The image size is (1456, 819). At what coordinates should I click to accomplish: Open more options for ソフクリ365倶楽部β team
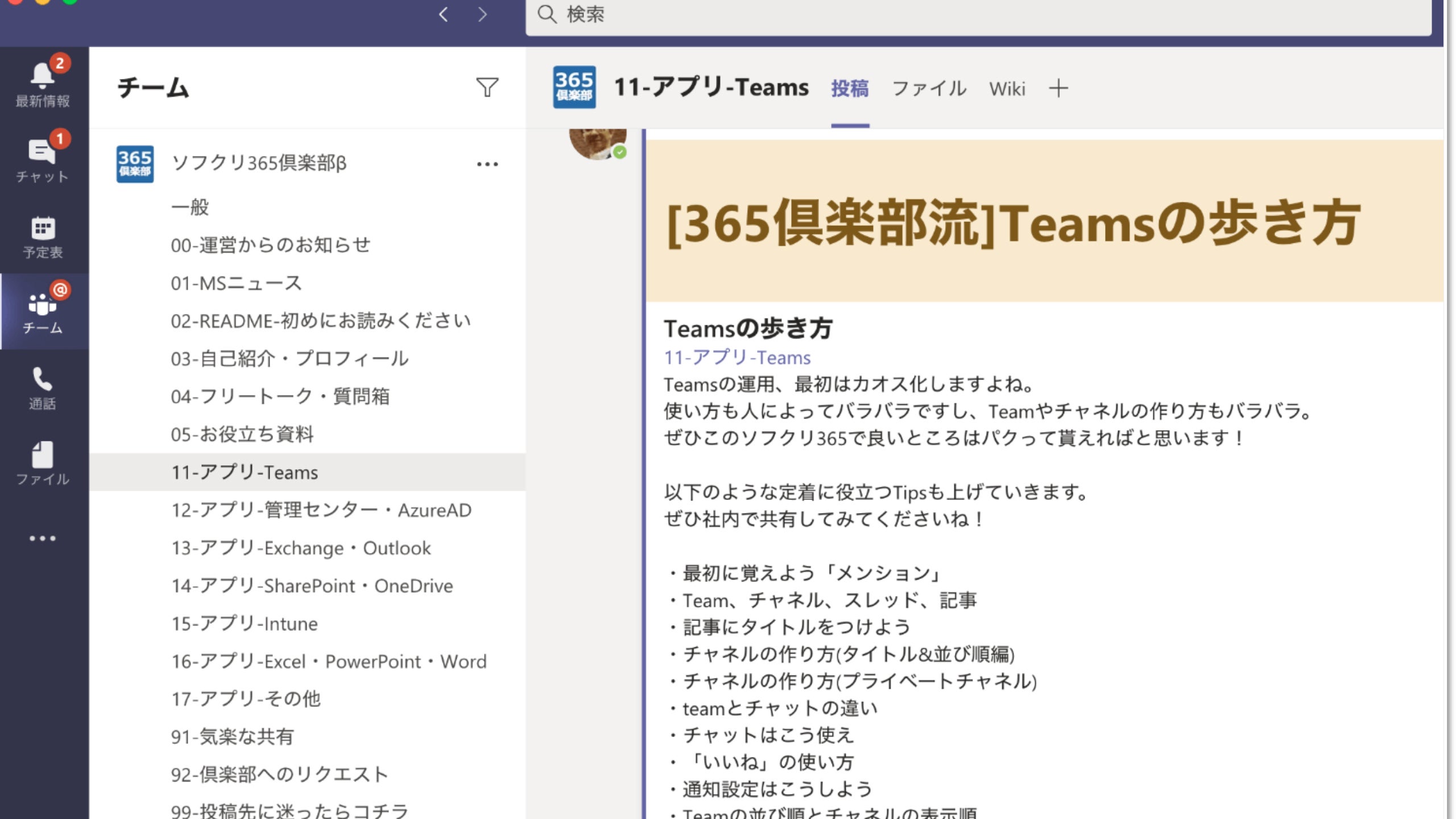pos(487,164)
